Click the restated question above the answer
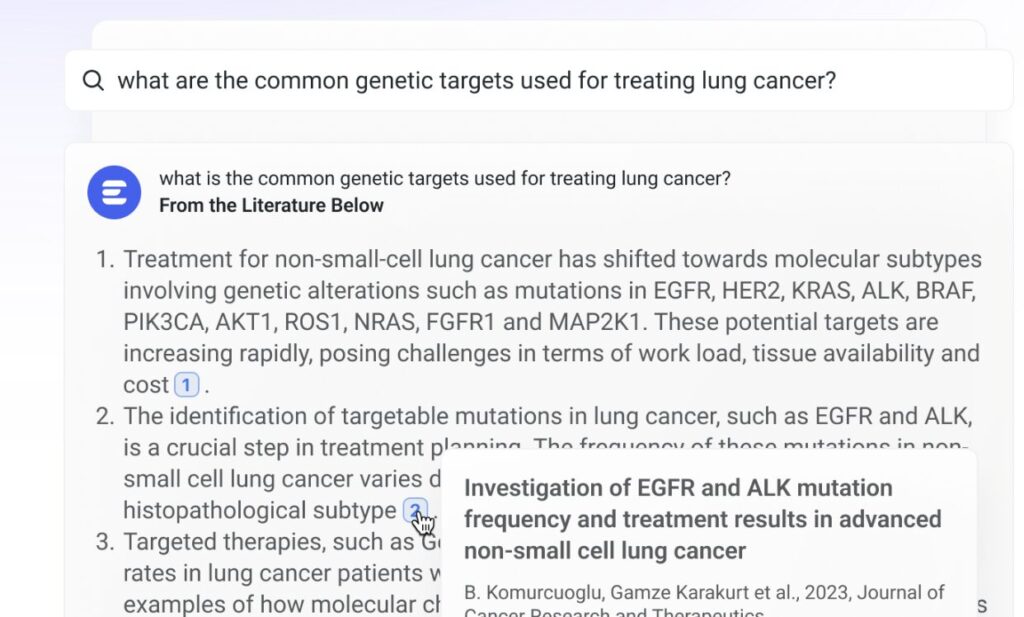The height and width of the screenshot is (617, 1024). (444, 179)
